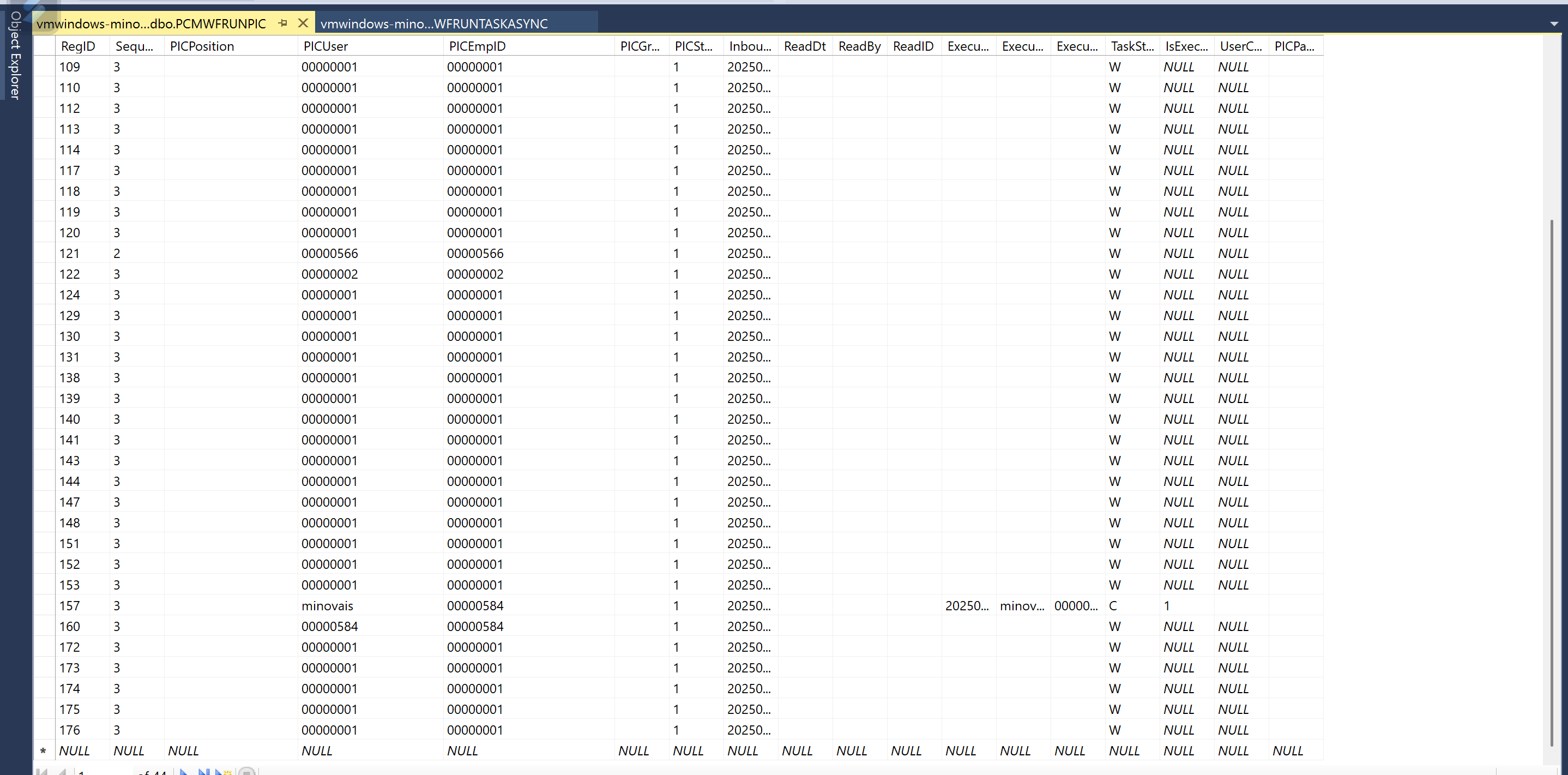1568x775 pixels.
Task: Select RegID cell with value 121
Action: (x=82, y=253)
